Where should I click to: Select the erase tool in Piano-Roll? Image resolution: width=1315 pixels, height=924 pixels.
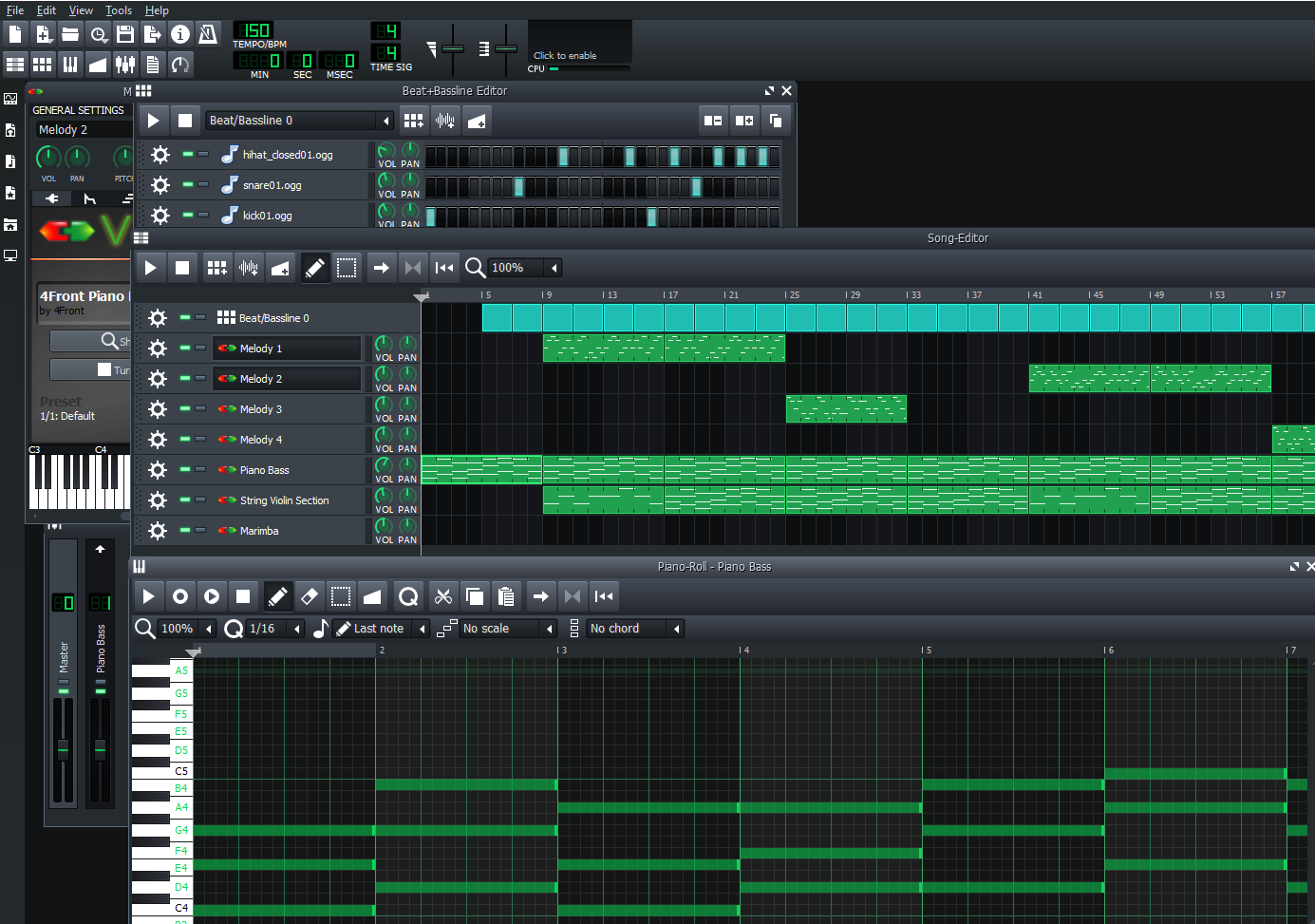309,596
